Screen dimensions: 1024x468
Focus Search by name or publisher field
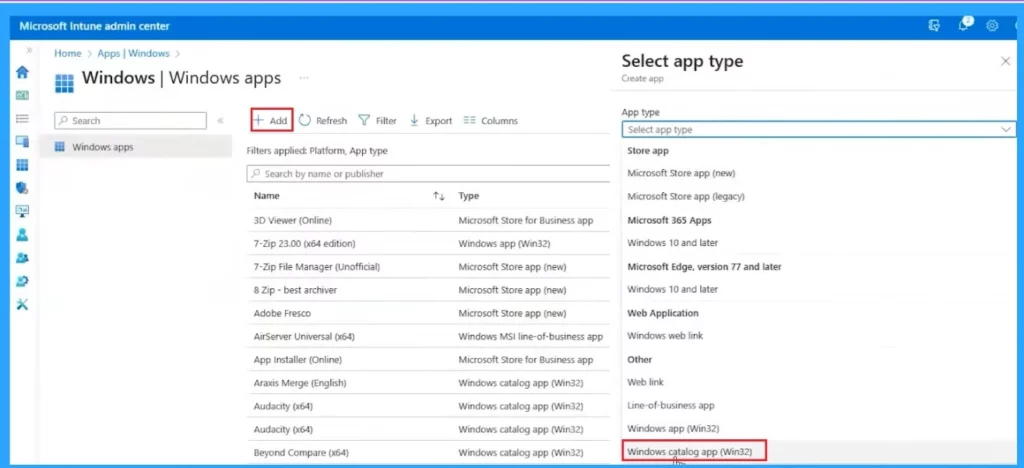pos(428,174)
